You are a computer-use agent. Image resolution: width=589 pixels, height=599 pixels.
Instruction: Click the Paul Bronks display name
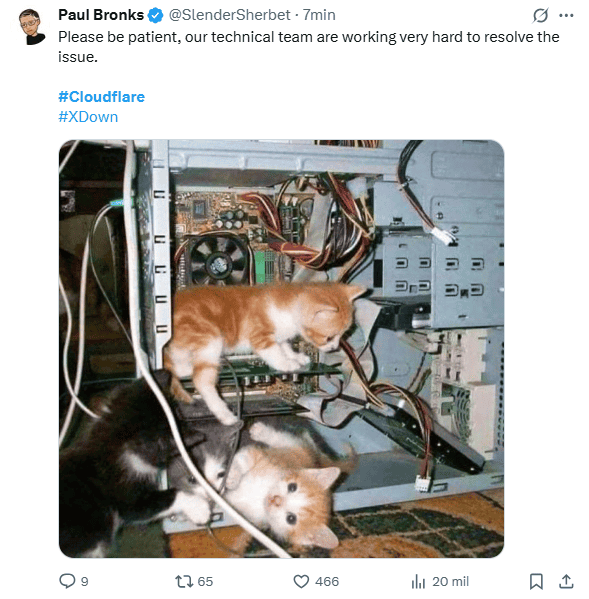point(101,15)
